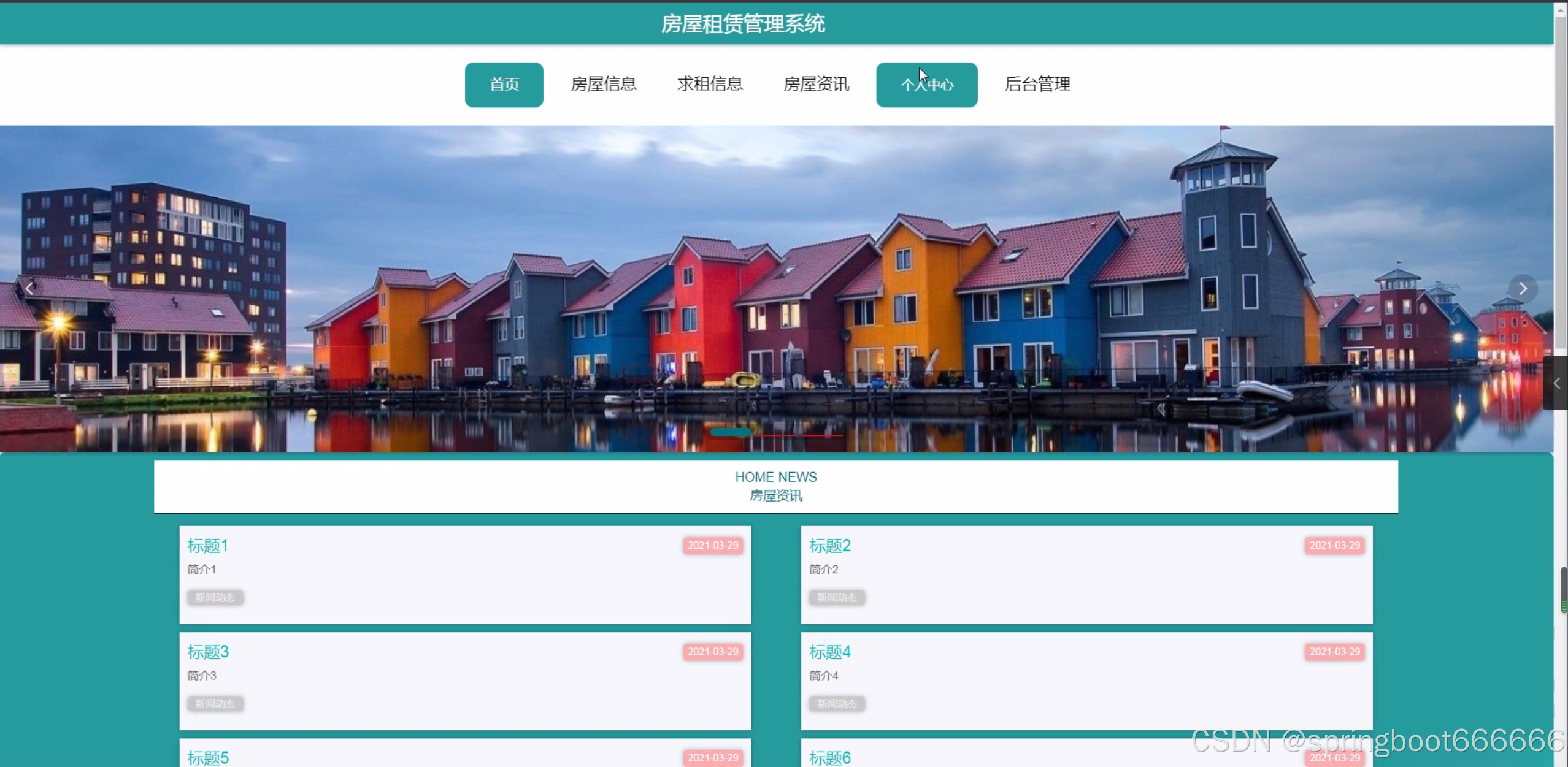Click date badge on 标题2 card
This screenshot has height=767, width=1568.
coord(1334,546)
